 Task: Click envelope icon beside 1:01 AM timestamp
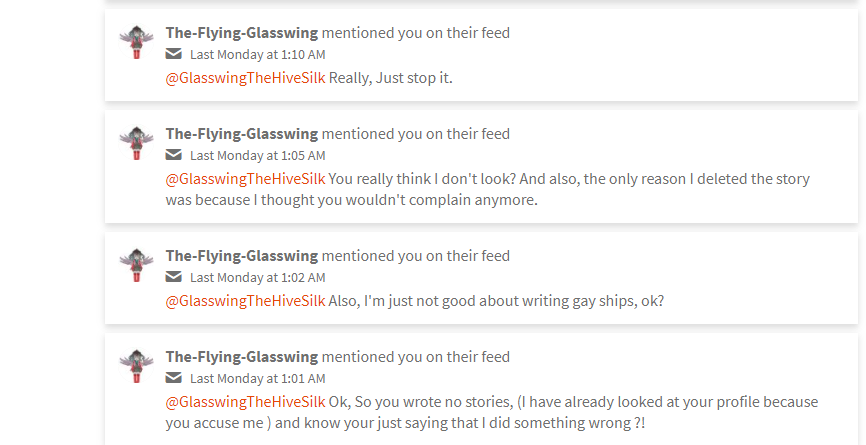(174, 378)
